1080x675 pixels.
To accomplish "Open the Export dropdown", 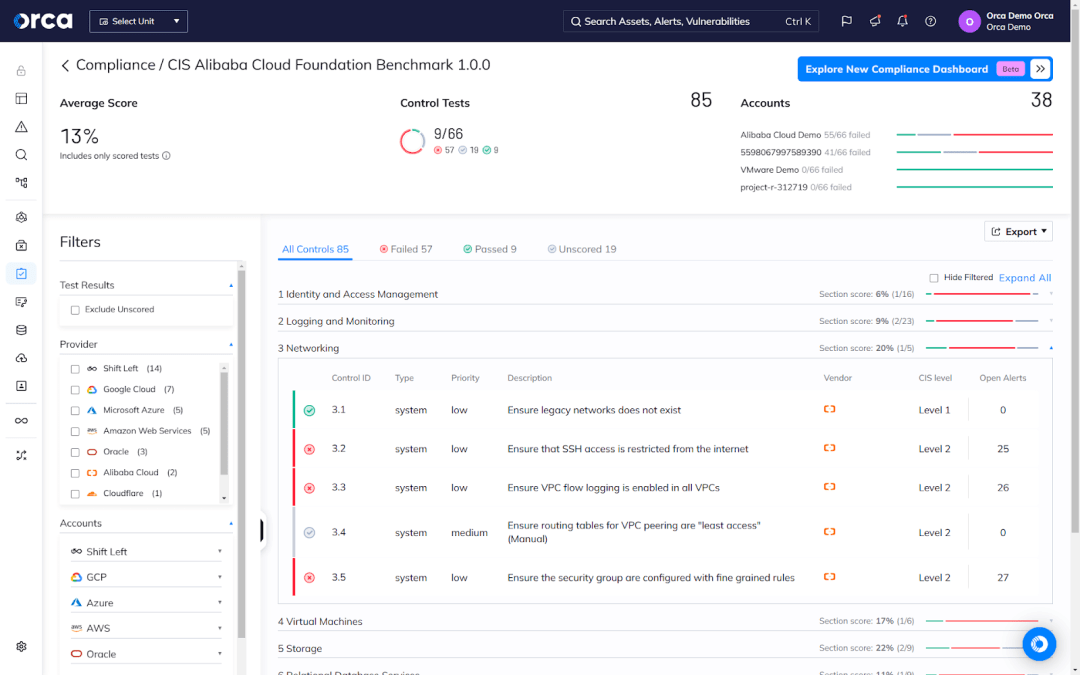I will pos(1018,231).
